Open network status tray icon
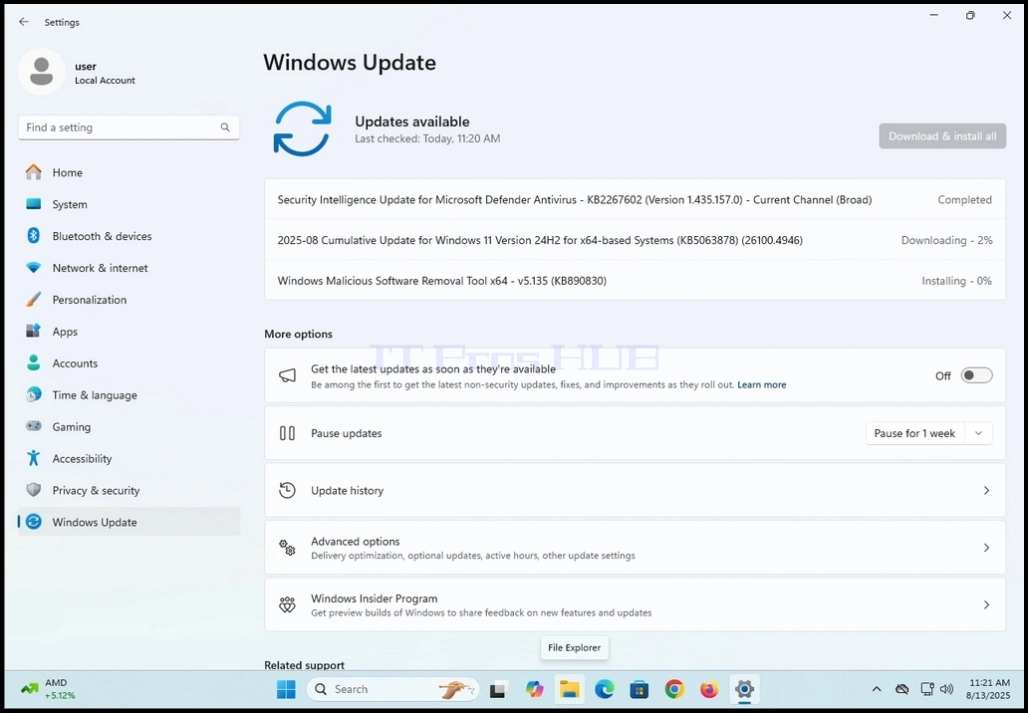The height and width of the screenshot is (713, 1028). (926, 689)
